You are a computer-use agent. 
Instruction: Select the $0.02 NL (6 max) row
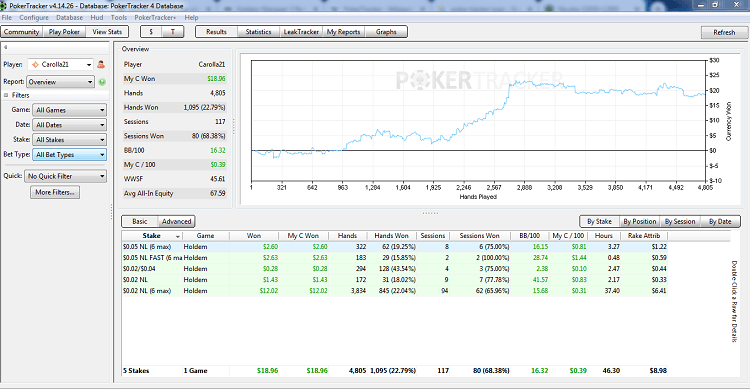pos(395,291)
